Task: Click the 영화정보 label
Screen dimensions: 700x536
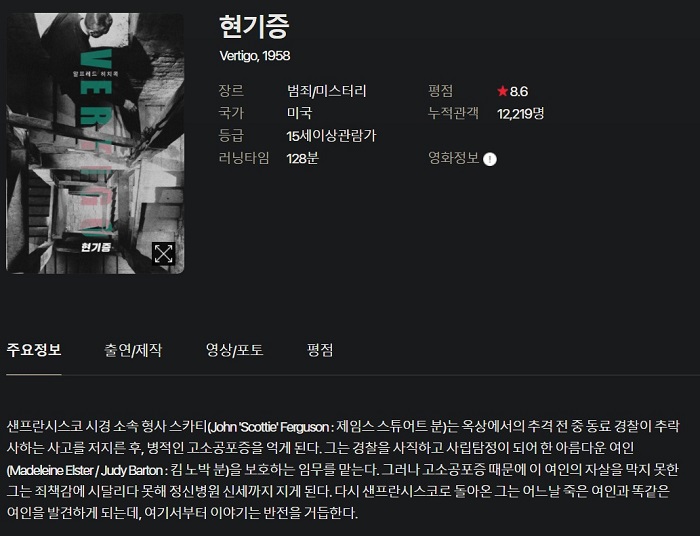Action: [x=454, y=158]
